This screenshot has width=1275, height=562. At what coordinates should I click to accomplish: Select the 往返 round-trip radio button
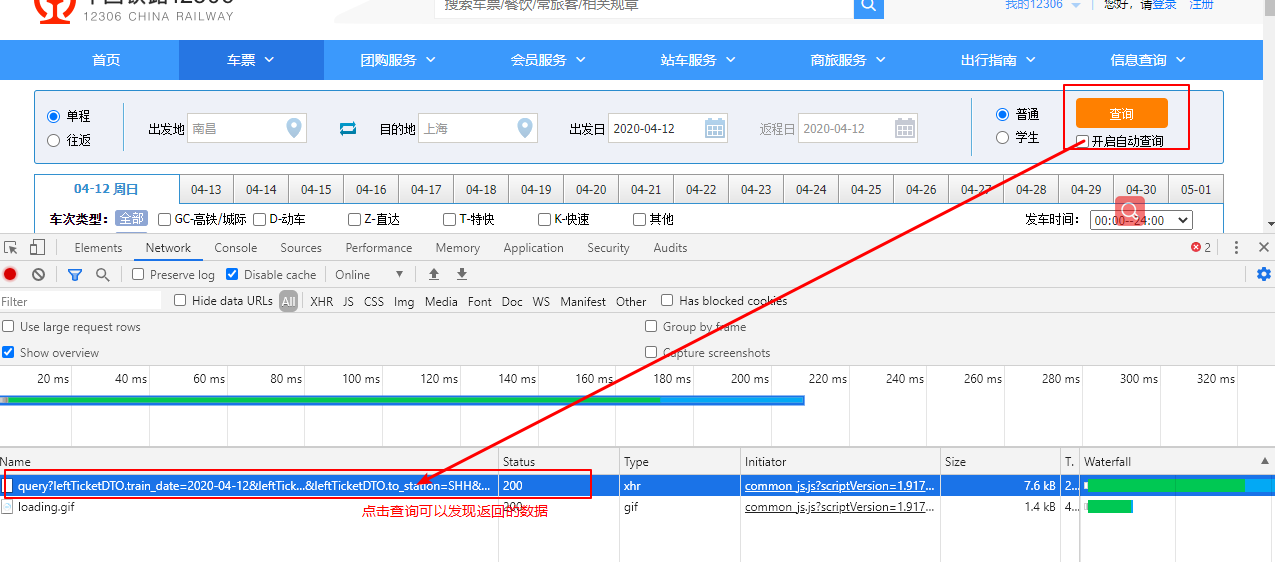54,141
